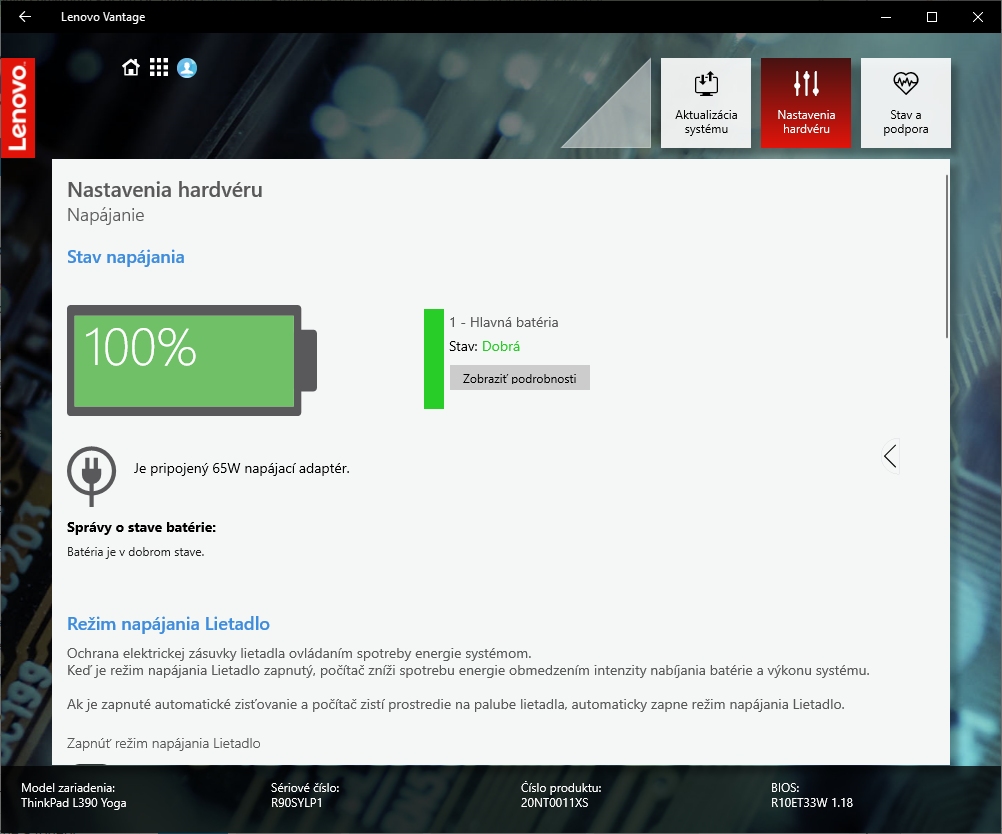The height and width of the screenshot is (834, 1002).
Task: Click the green battery level bar
Action: pyautogui.click(x=433, y=358)
